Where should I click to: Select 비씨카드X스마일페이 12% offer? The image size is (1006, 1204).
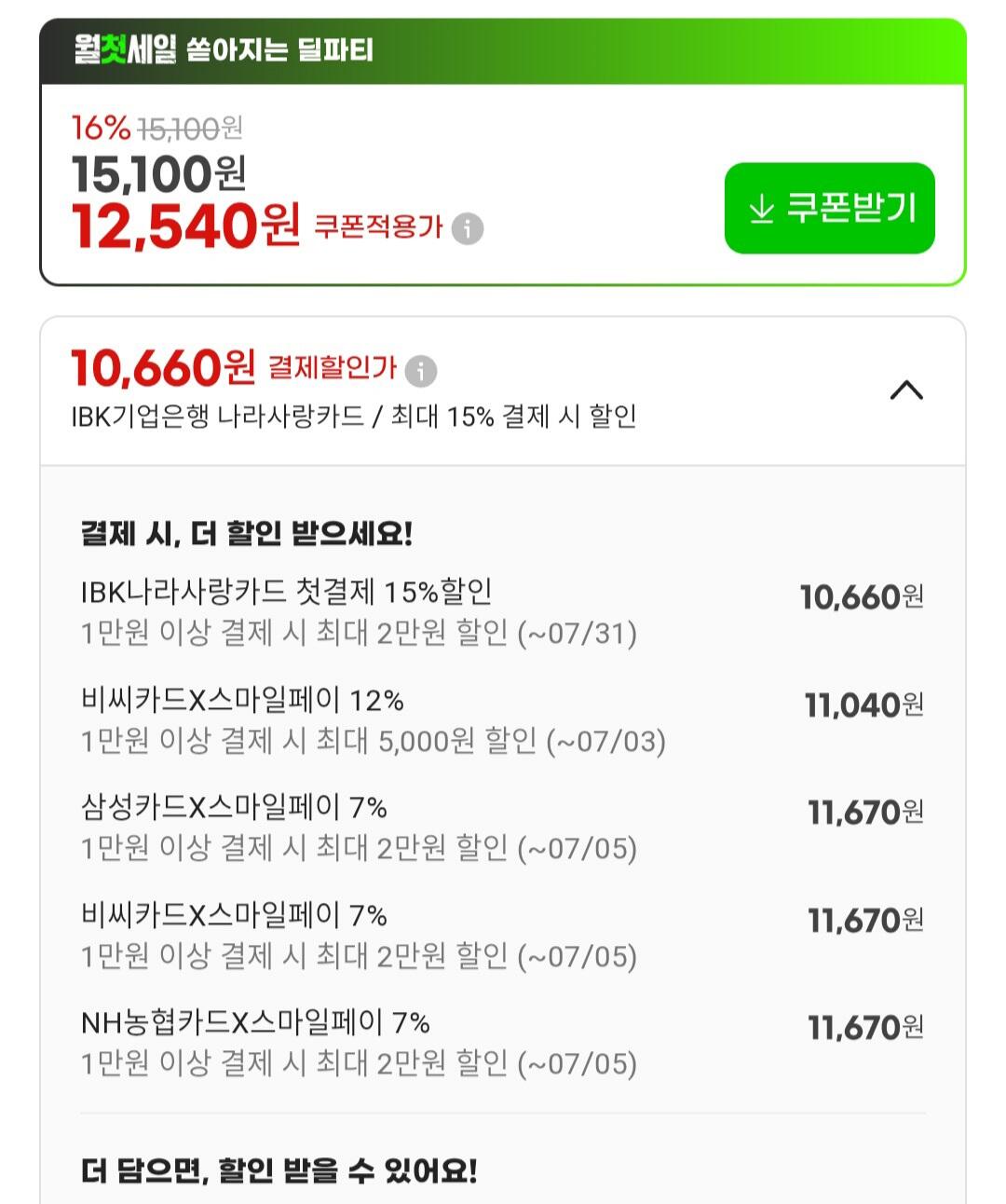[503, 720]
